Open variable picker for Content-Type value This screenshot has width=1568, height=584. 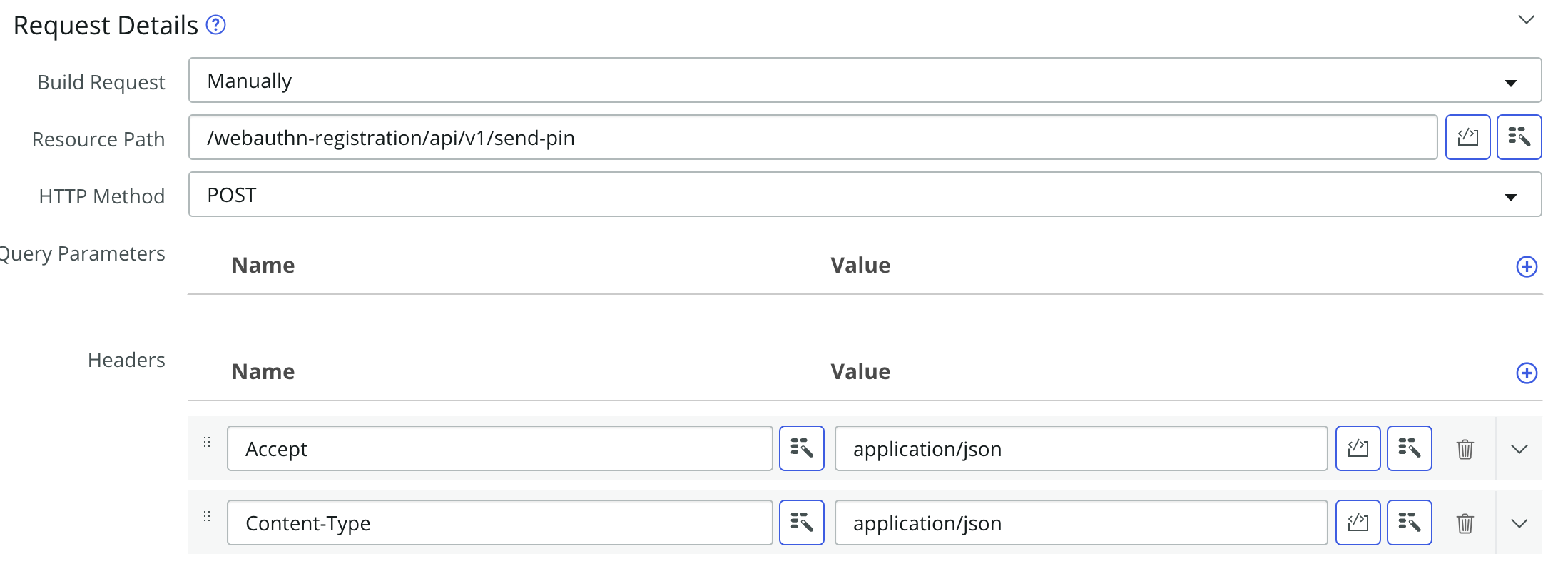tap(1409, 523)
